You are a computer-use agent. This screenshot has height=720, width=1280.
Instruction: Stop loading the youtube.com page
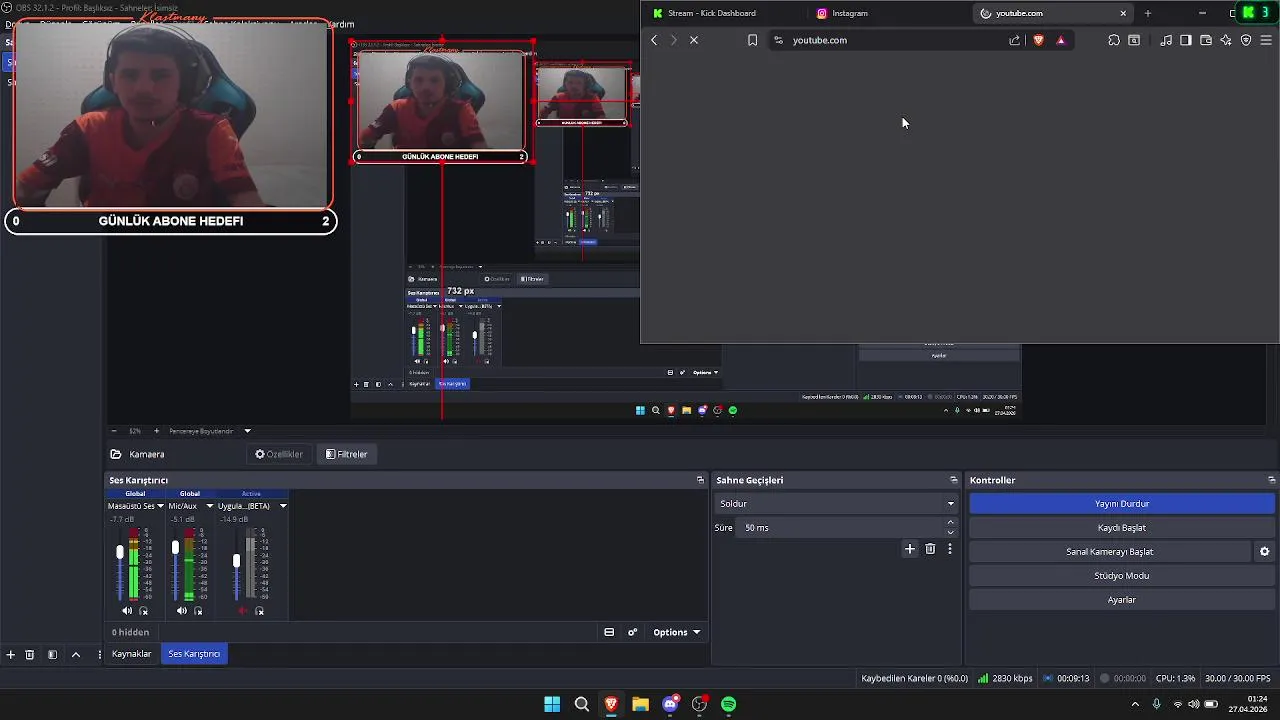pos(694,40)
